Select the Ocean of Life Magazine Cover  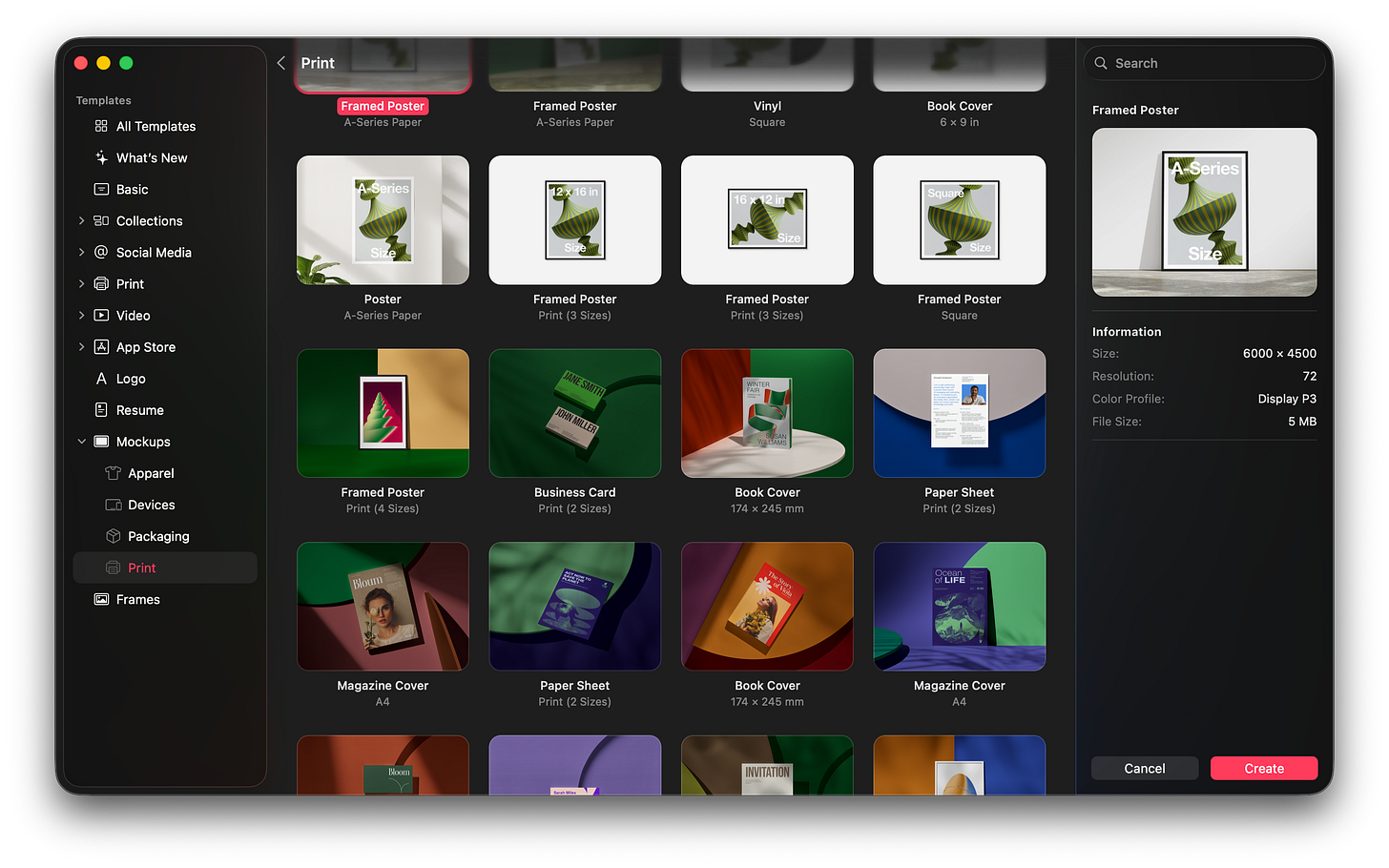960,607
